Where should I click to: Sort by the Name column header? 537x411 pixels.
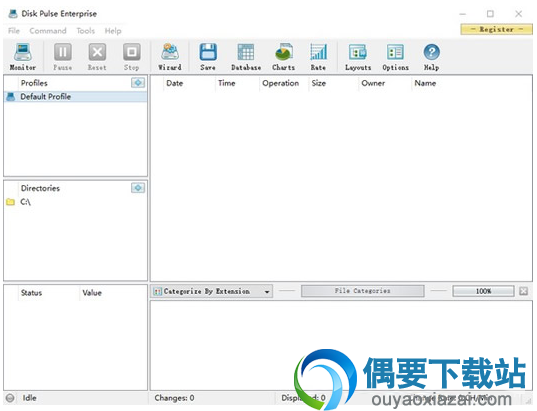click(425, 83)
